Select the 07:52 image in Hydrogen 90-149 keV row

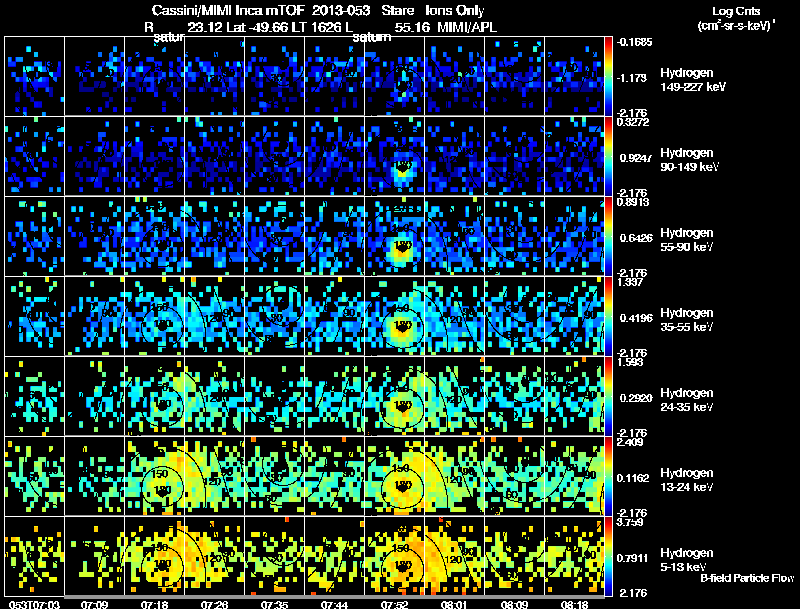click(394, 156)
